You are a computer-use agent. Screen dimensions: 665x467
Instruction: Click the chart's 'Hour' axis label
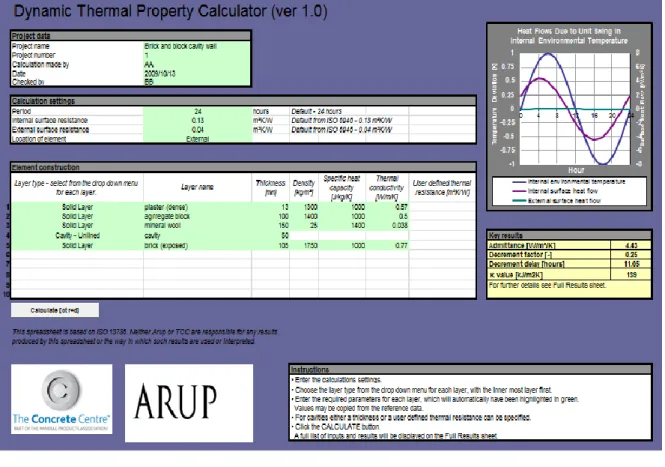(576, 170)
